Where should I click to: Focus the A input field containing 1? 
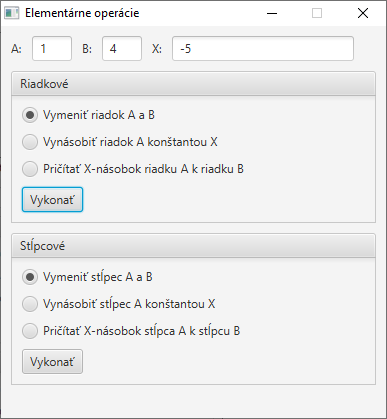52,49
